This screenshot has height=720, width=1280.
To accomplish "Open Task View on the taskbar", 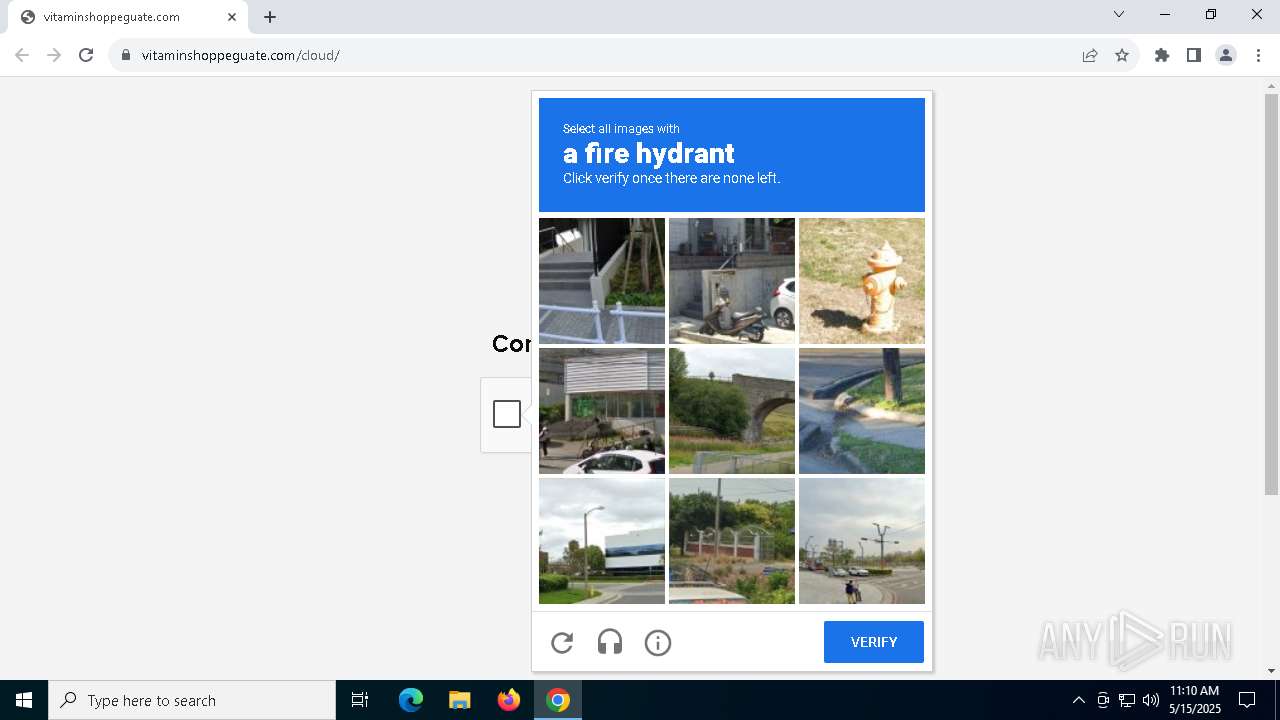I will [360, 700].
